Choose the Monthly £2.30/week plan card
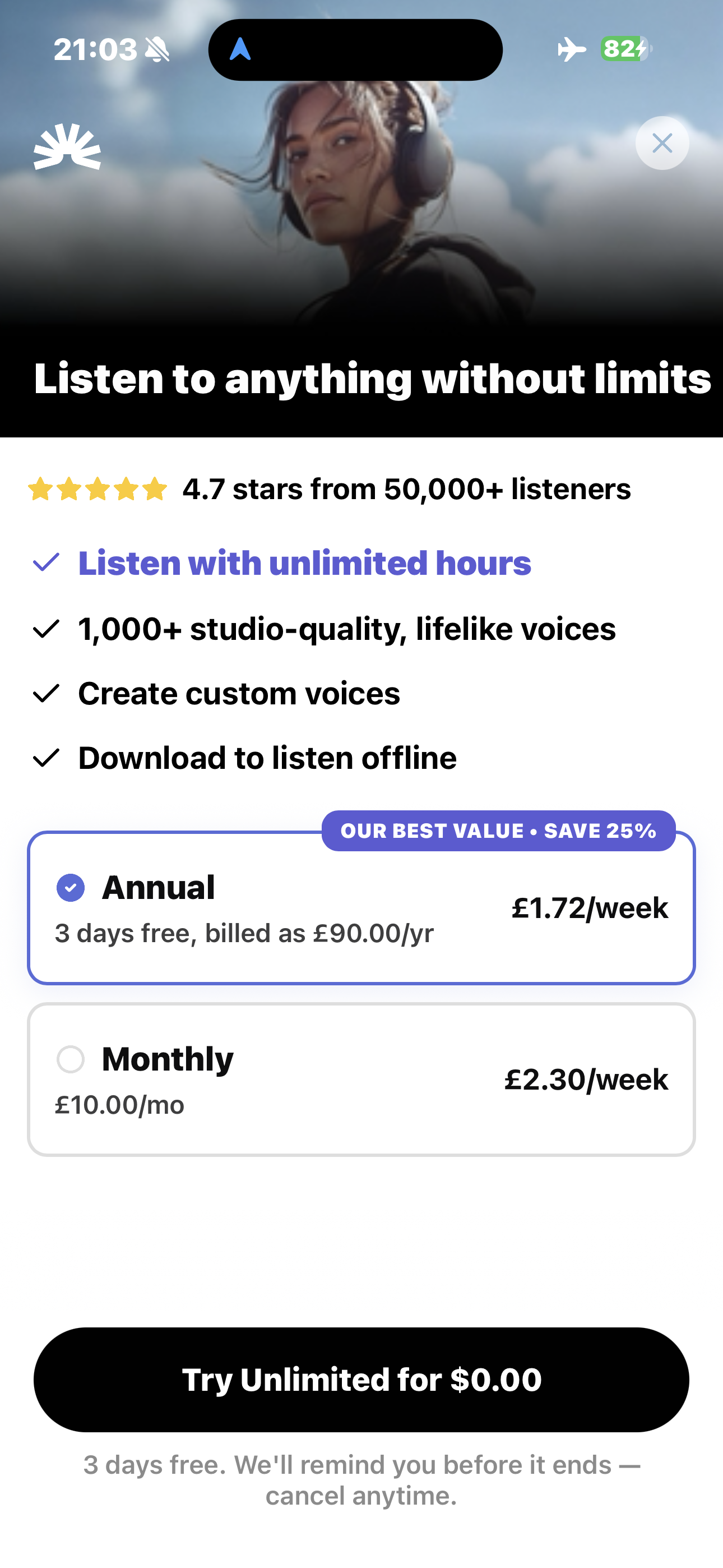Viewport: 723px width, 1568px height. pos(361,1079)
